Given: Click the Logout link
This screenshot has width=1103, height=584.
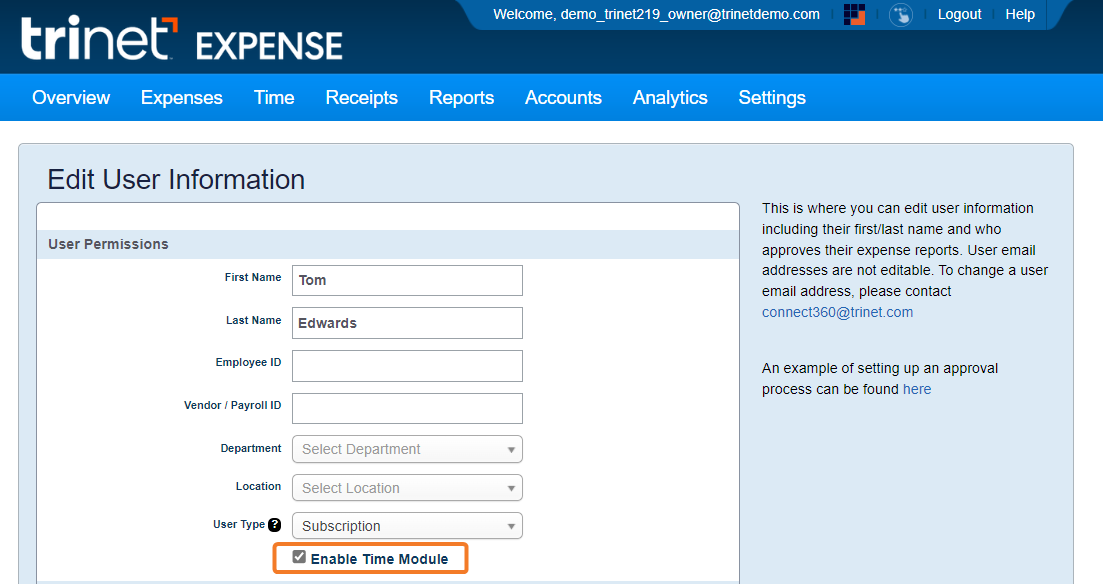Looking at the screenshot, I should click(x=959, y=14).
